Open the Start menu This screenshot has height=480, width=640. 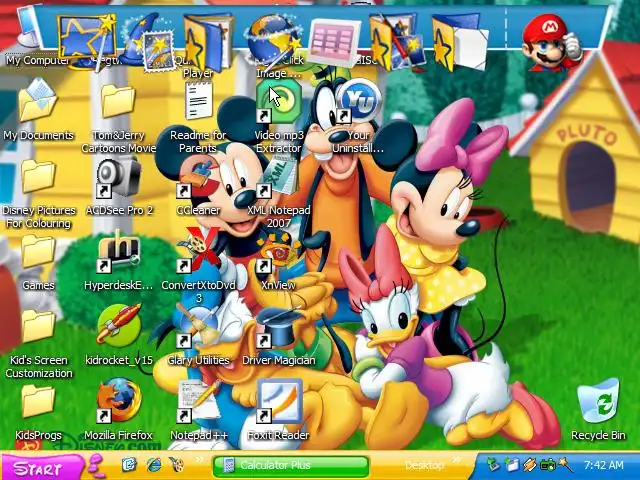pyautogui.click(x=41, y=467)
